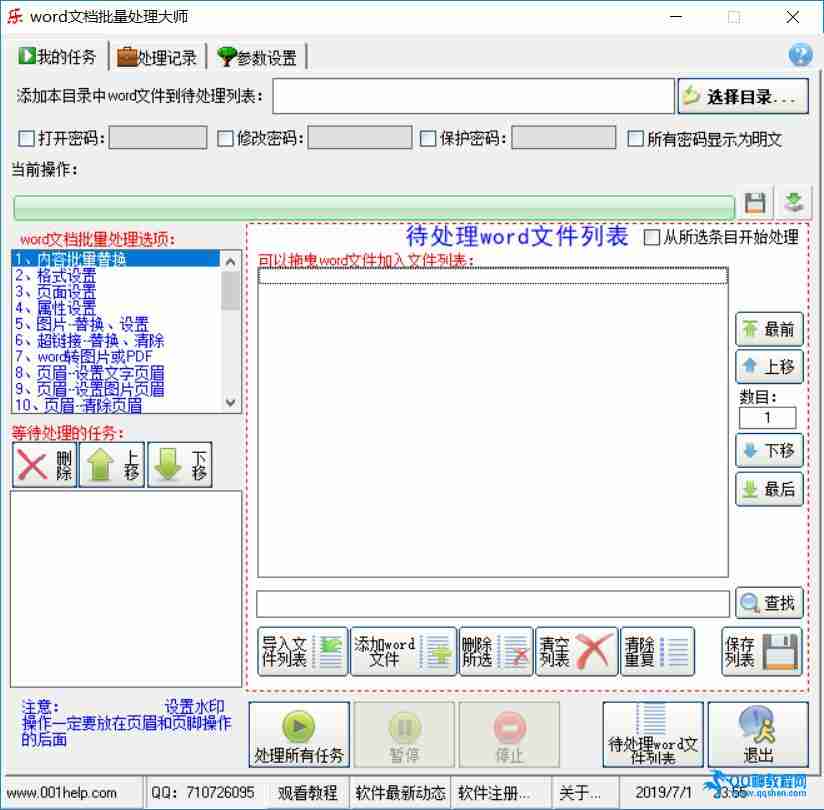Click the 暂停 pause button
Screen dimensions: 824x810
pos(404,734)
